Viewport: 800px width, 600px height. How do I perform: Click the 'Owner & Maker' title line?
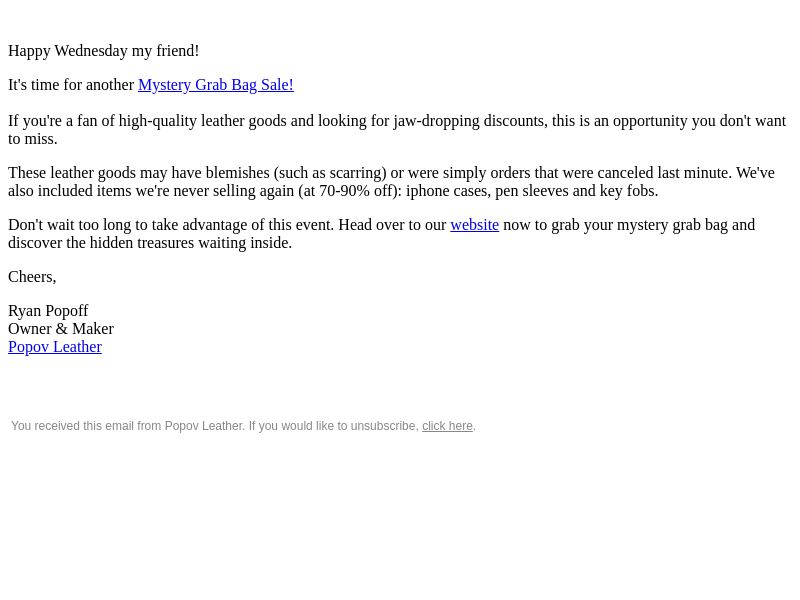click(x=61, y=329)
